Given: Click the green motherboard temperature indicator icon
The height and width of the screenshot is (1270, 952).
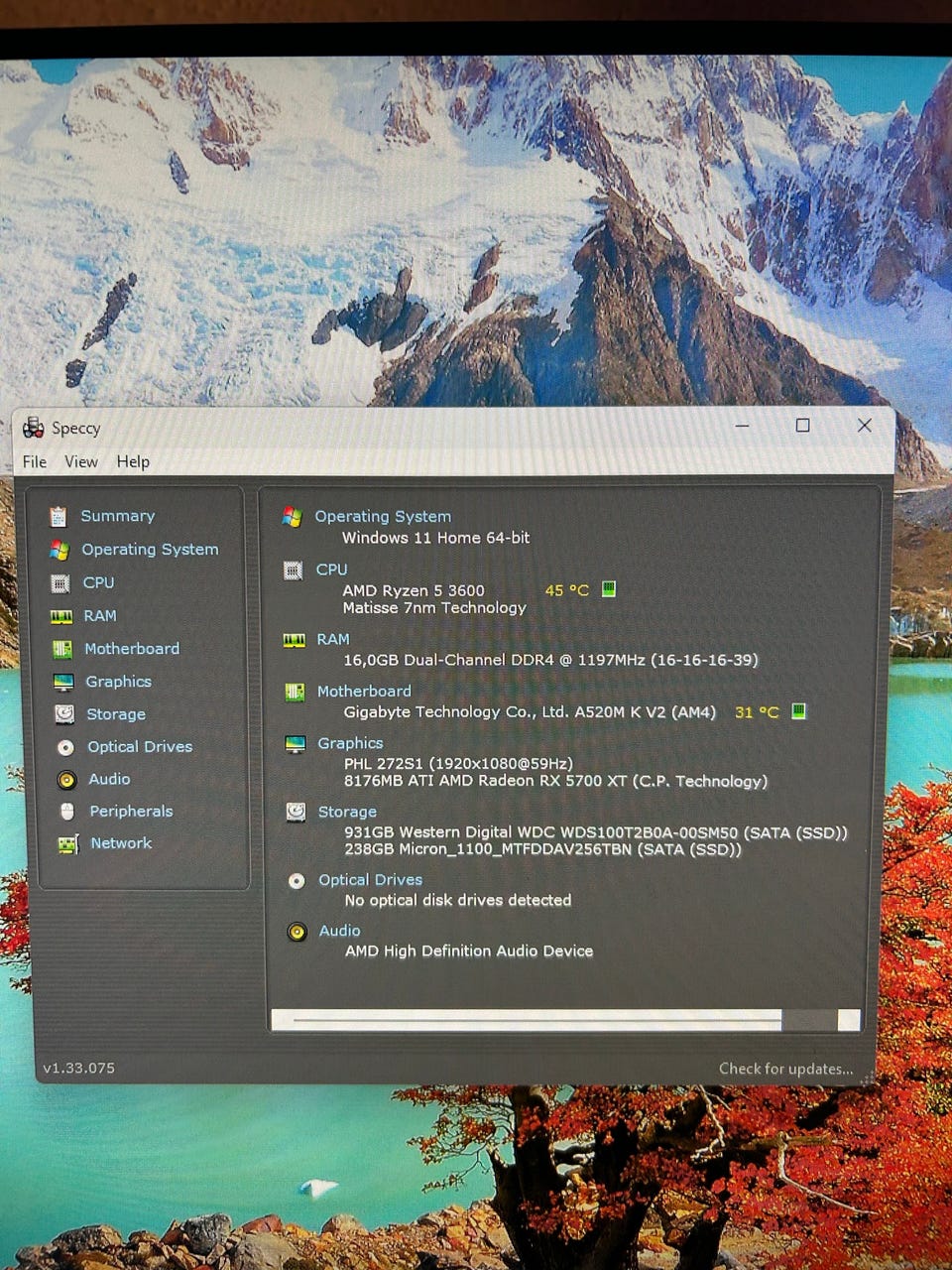Looking at the screenshot, I should pyautogui.click(x=799, y=711).
